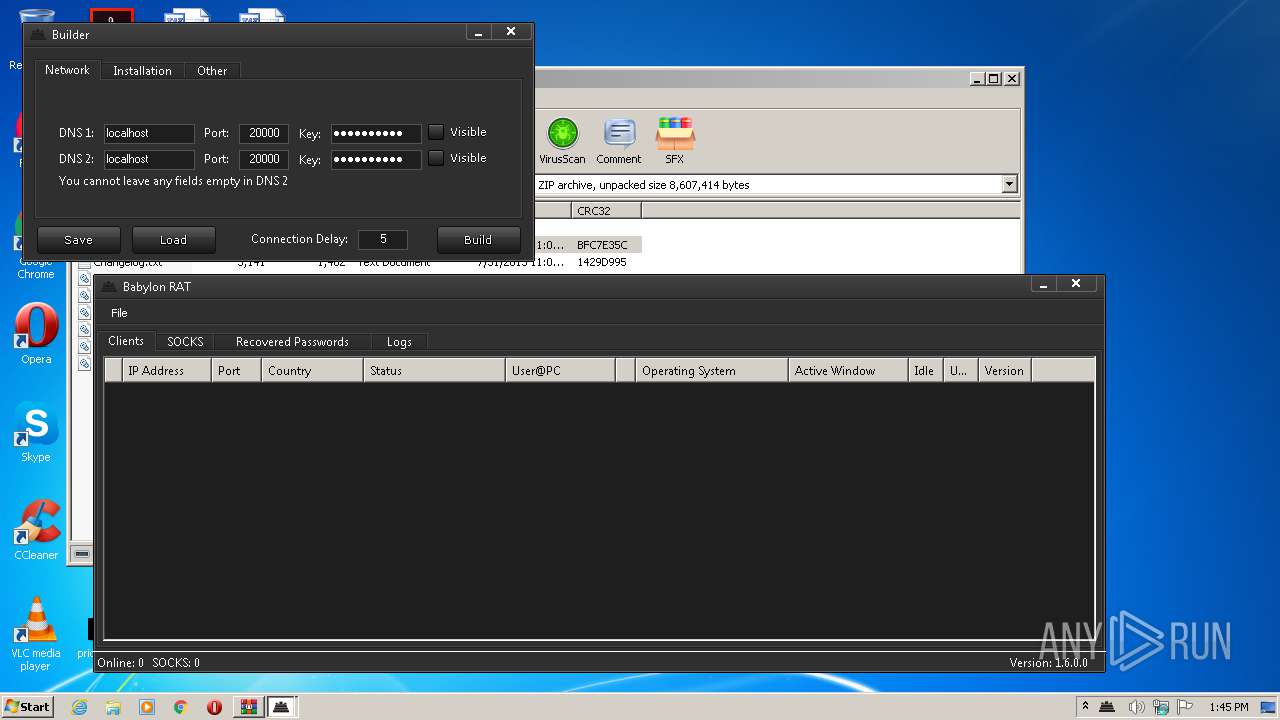Launch Google Chrome from the taskbar
Screen dimensions: 1280x720
[x=181, y=707]
